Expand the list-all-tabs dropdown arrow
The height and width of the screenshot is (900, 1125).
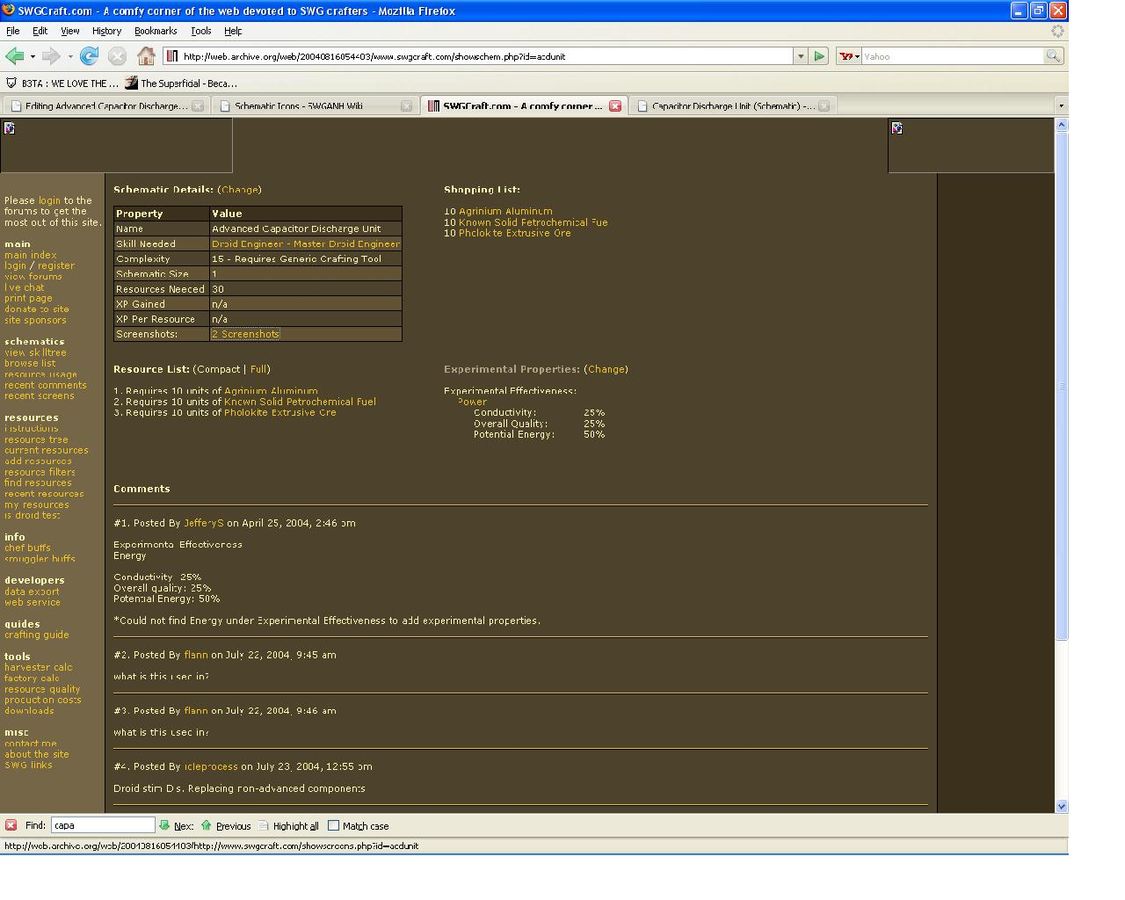tap(1060, 106)
